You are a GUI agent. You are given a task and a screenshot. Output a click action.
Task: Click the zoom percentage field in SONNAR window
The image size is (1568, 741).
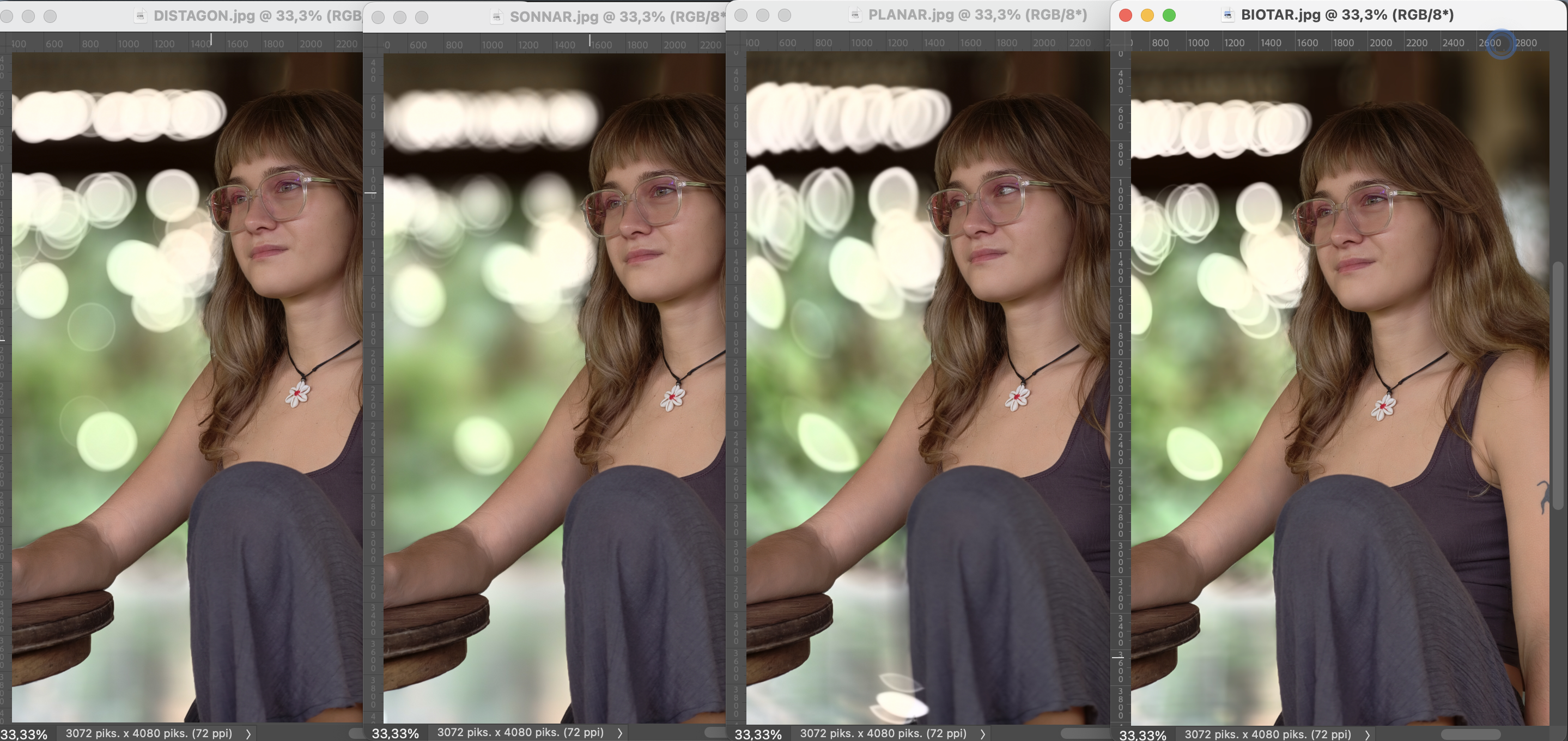click(396, 733)
